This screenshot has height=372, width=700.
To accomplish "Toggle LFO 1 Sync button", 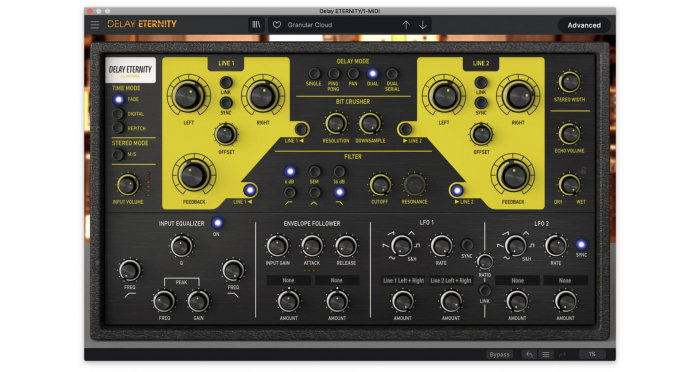I will (467, 245).
